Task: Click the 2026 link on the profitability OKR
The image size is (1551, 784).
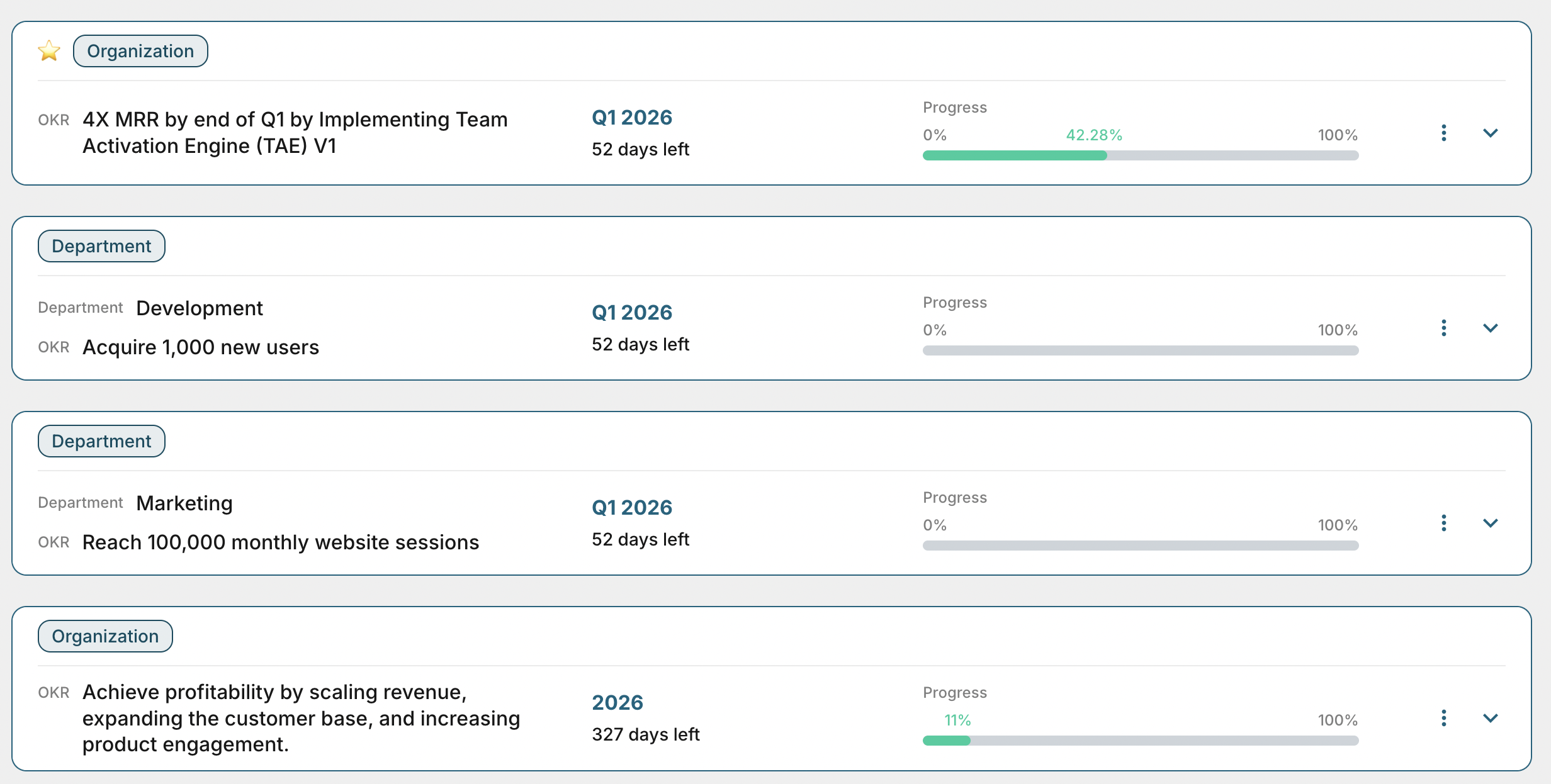Action: click(x=618, y=702)
